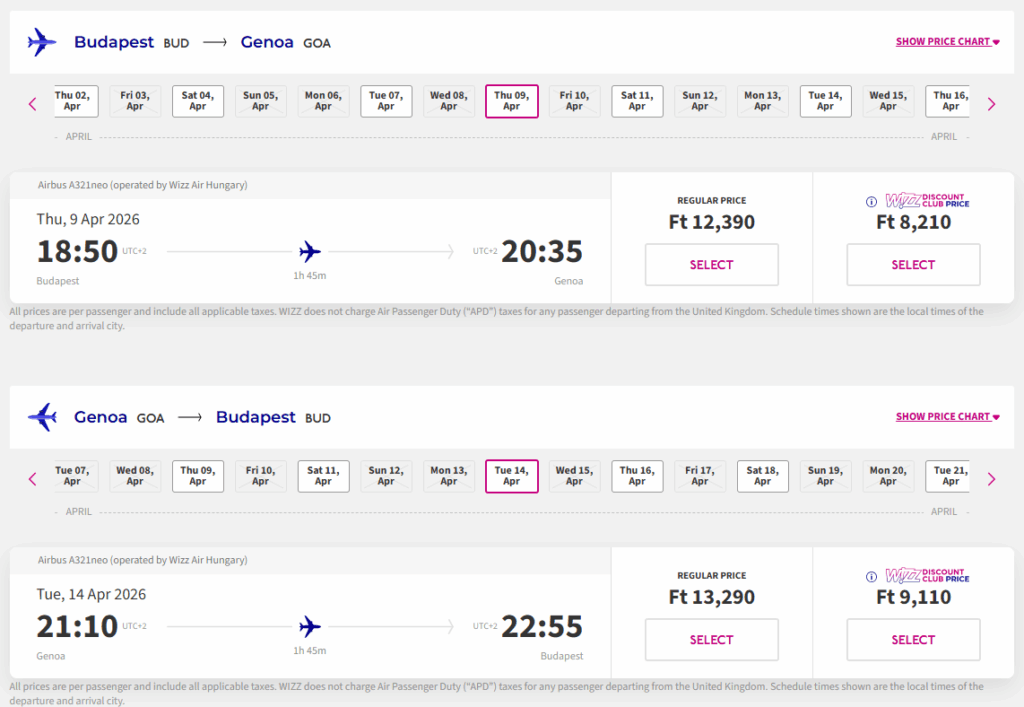The image size is (1024, 707).
Task: Choose Thu 16, Apr return date
Action: click(x=637, y=476)
